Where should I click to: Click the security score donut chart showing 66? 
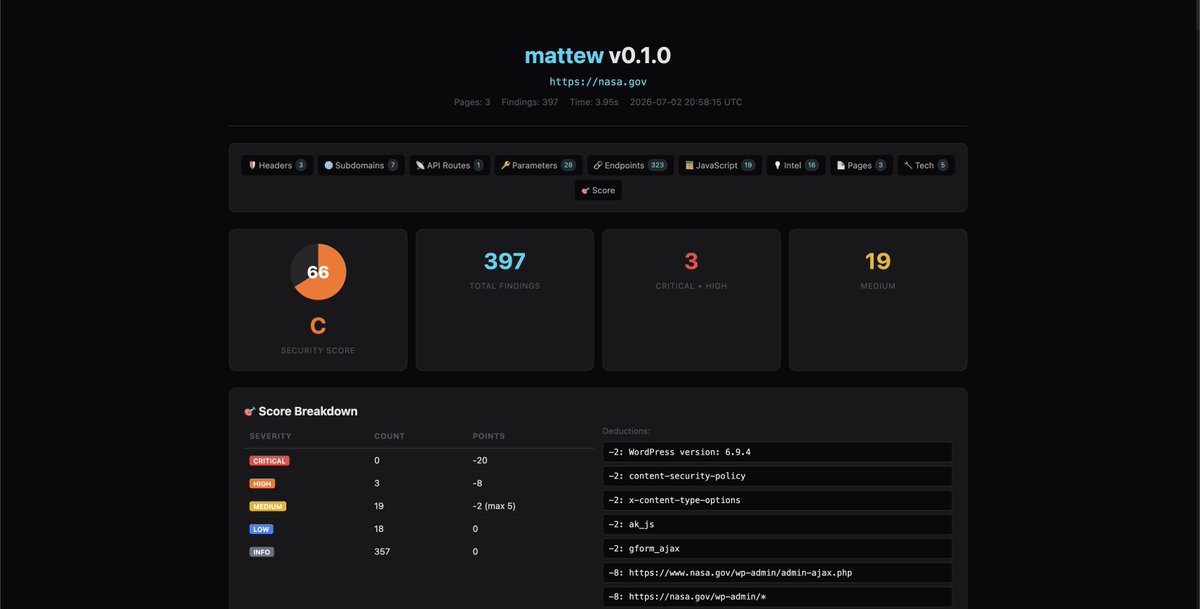(x=318, y=272)
